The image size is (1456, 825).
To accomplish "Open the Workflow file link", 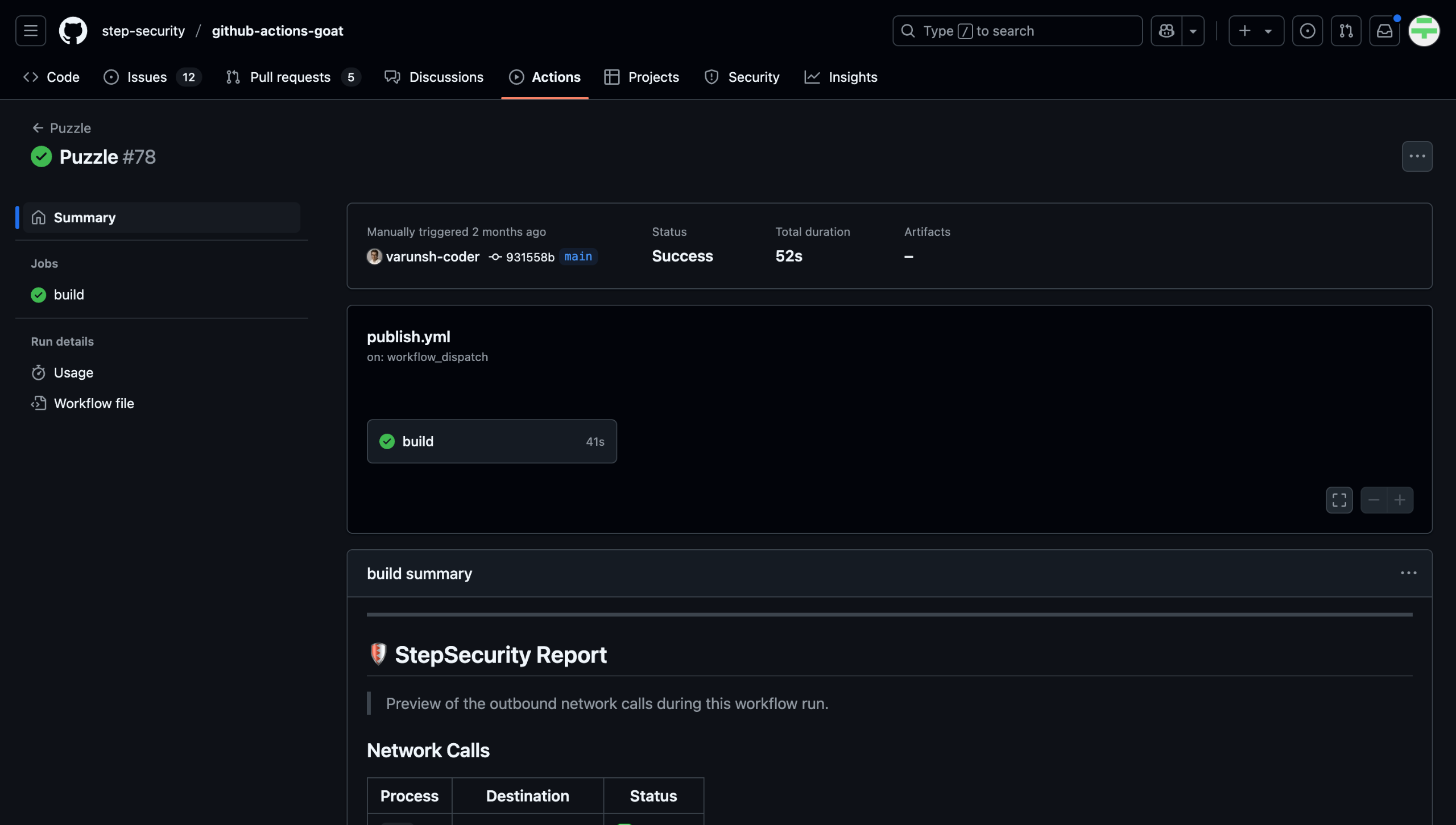I will click(94, 403).
